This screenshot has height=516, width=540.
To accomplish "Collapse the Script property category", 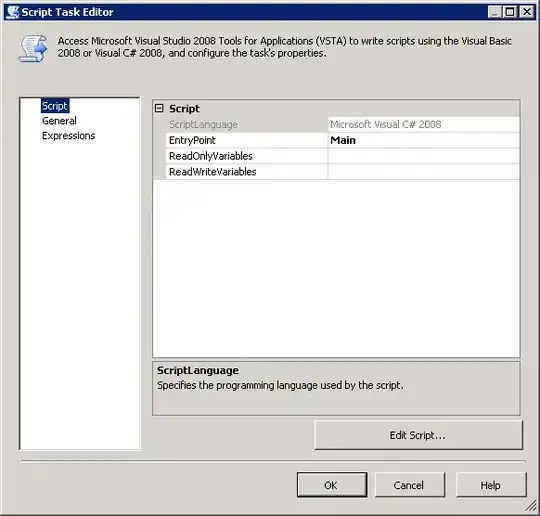I will coord(159,109).
